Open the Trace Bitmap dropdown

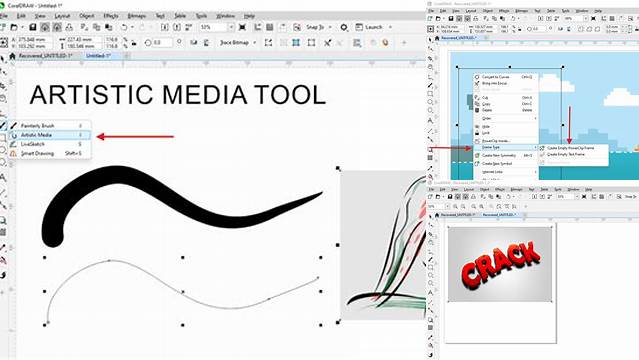click(x=255, y=42)
